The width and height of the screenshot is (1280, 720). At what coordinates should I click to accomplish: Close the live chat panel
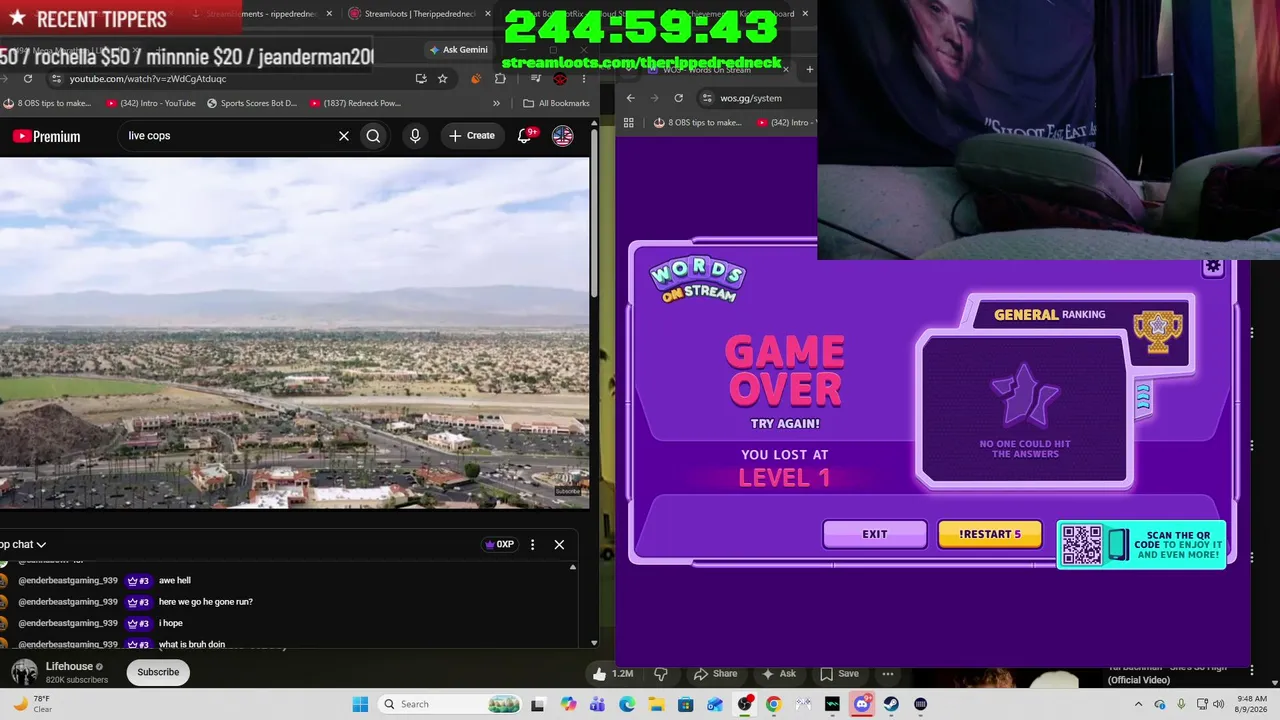point(559,545)
